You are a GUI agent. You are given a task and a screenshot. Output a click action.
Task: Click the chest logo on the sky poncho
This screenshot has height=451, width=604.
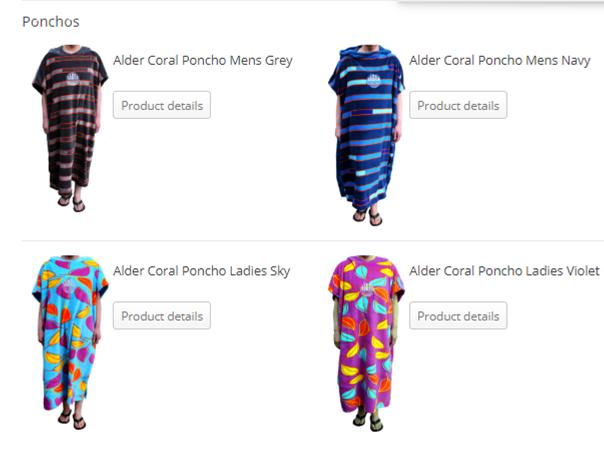69,287
